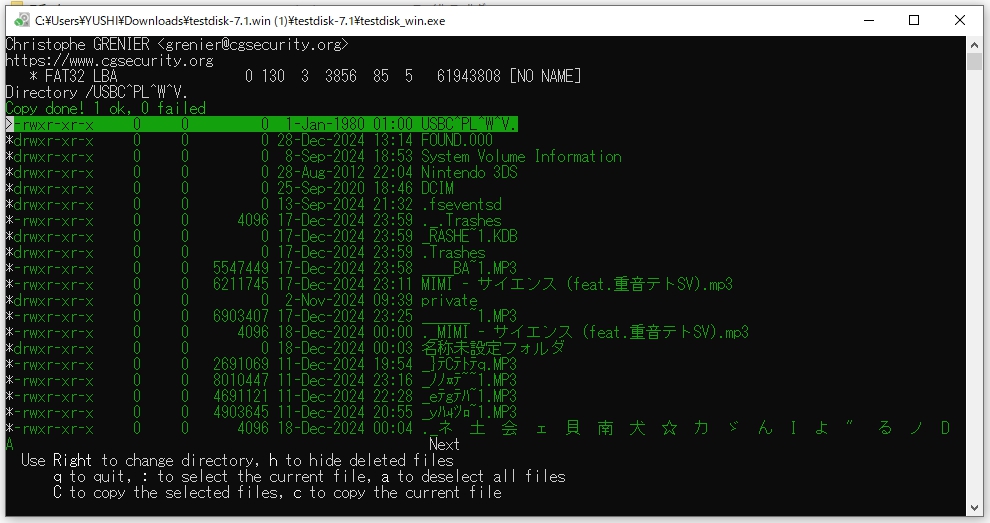Maximize the testdisk_win.exe console window

(x=913, y=20)
